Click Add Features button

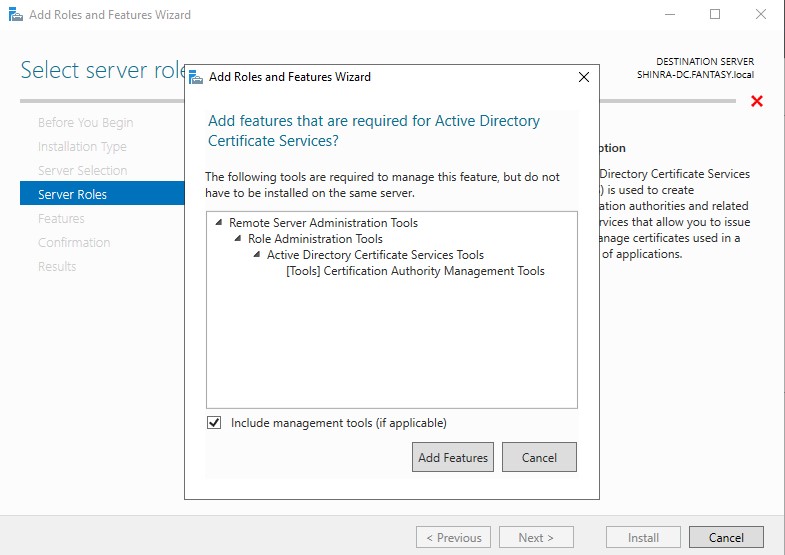coord(453,457)
